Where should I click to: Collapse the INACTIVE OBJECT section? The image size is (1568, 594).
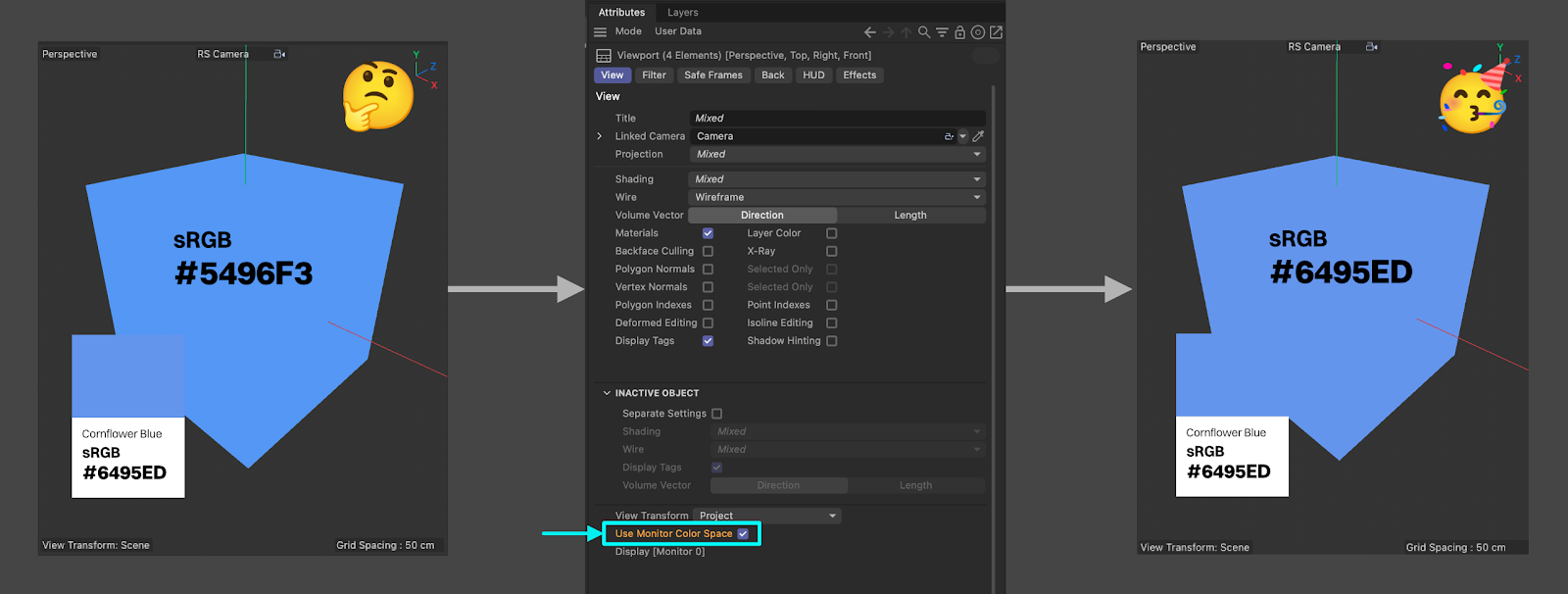coord(607,393)
